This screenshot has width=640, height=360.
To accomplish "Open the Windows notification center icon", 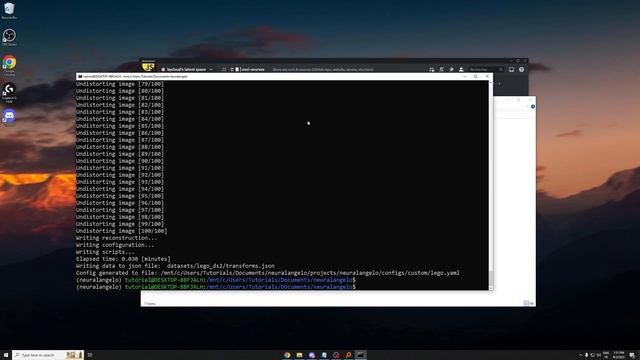I will pyautogui.click(x=632, y=355).
